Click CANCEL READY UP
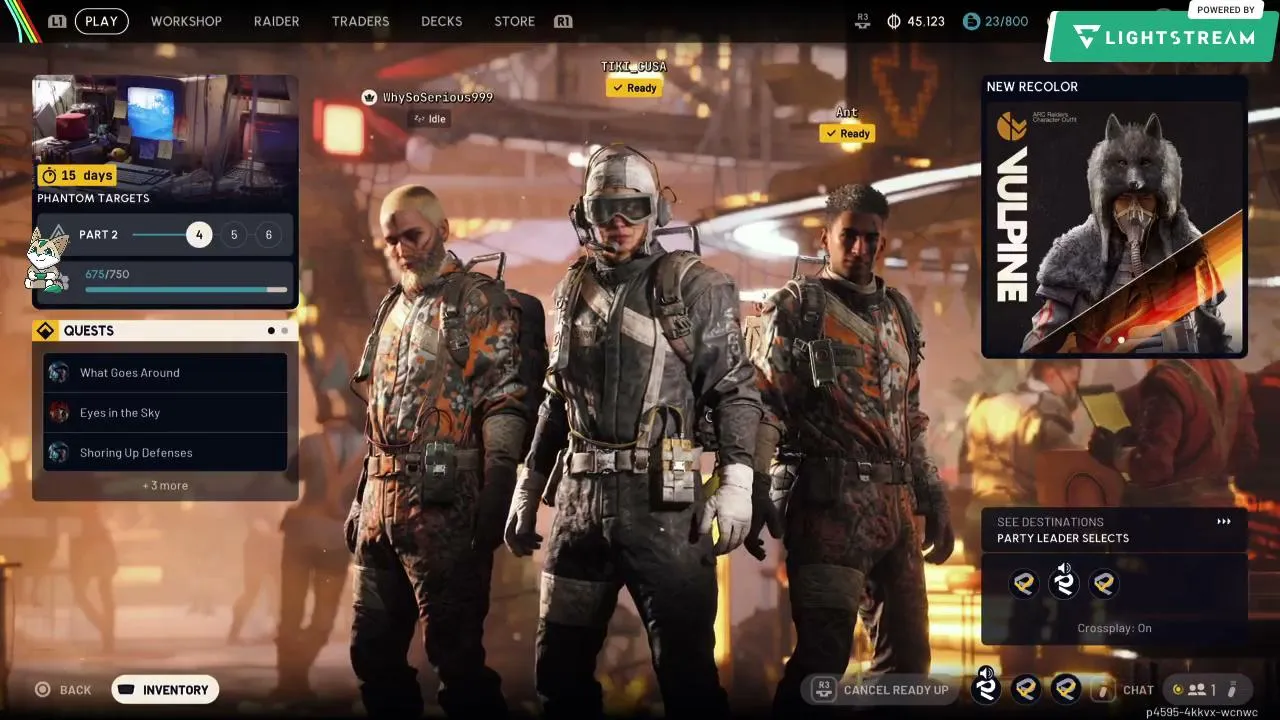The image size is (1280, 720). click(882, 690)
